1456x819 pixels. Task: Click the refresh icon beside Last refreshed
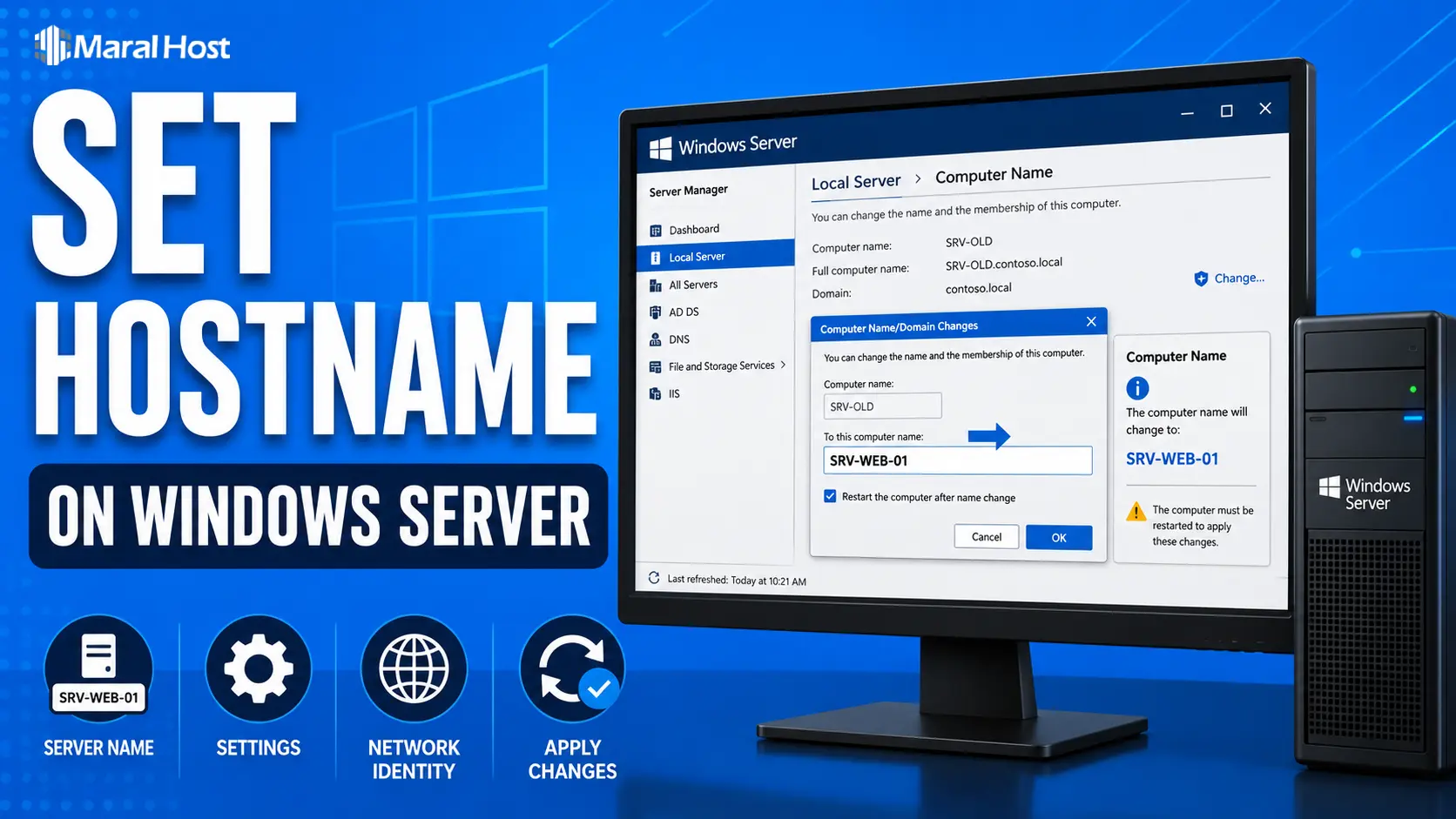654,578
